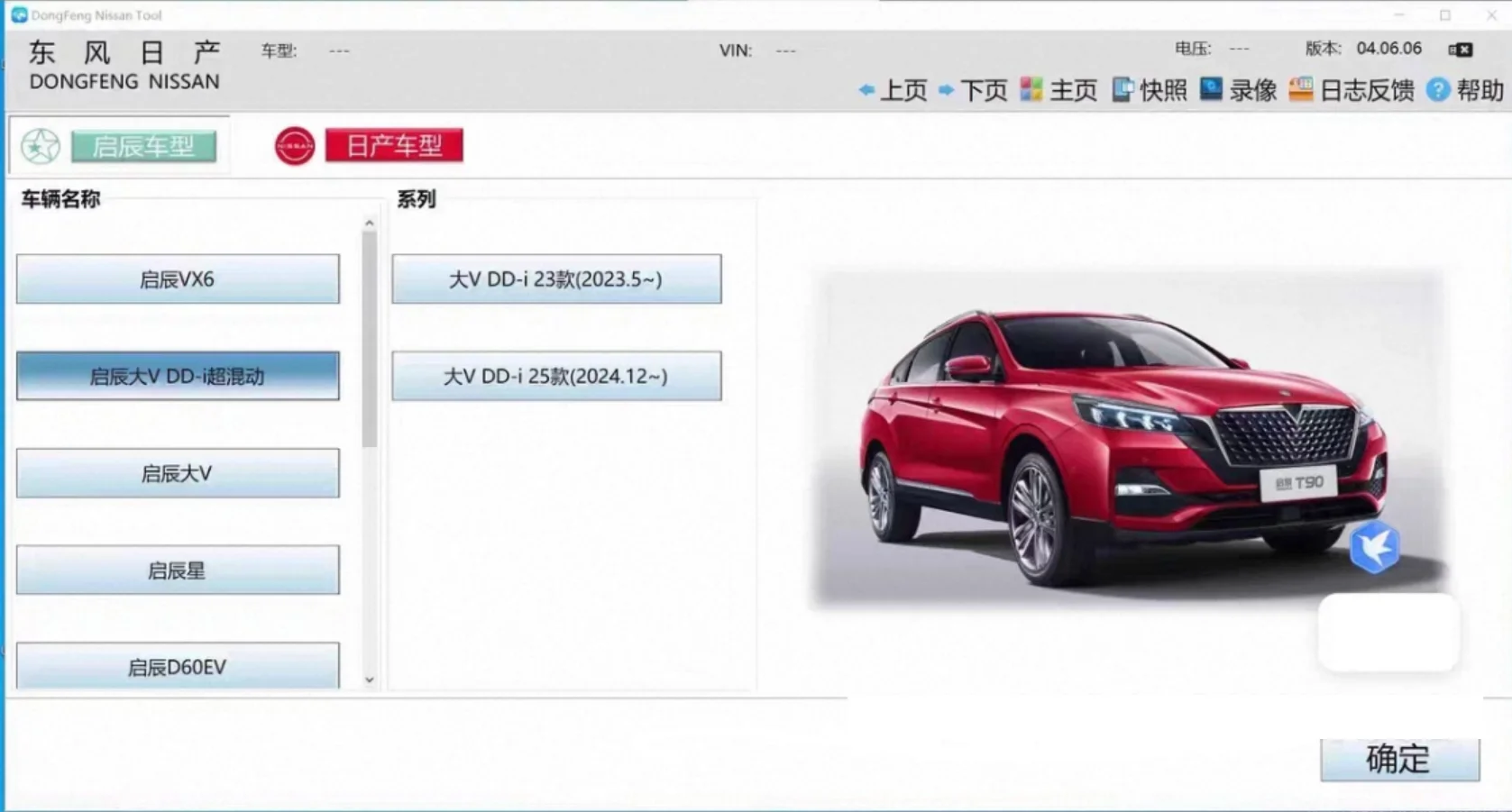Image resolution: width=1512 pixels, height=812 pixels.
Task: Click the Venucia star logo icon
Action: coord(41,146)
